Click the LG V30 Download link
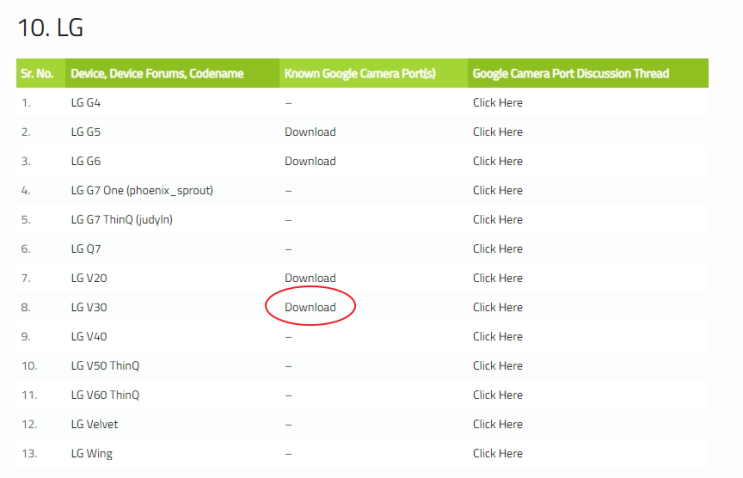The height and width of the screenshot is (478, 743). 310,307
